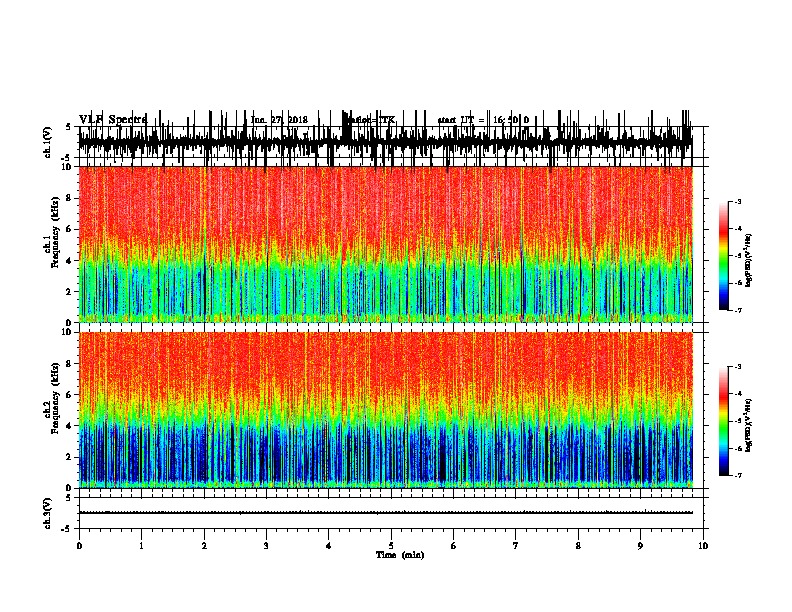Click the ch.1 color bar PSD unit label
This screenshot has width=792, height=612.
pos(748,260)
